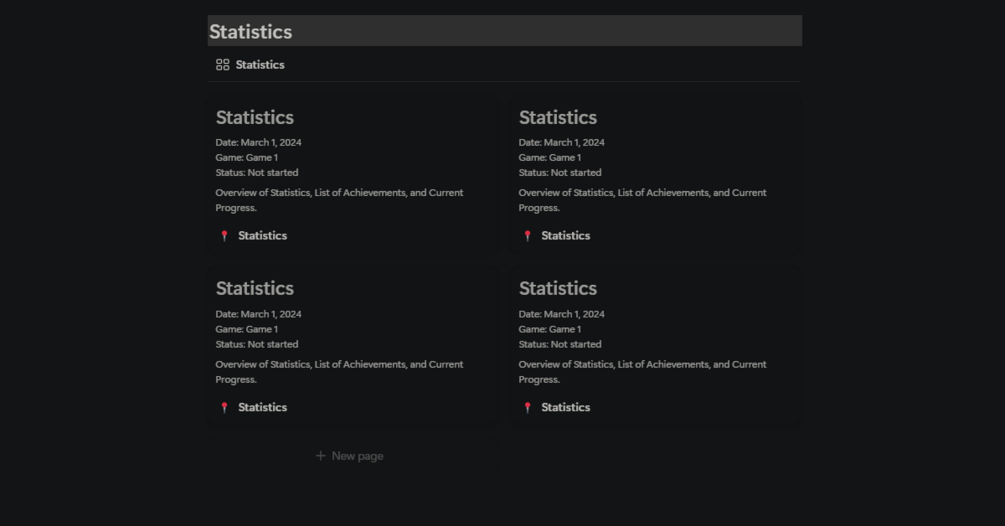Click pinned Statistics link in bottom-right card
Image resolution: width=1005 pixels, height=526 pixels.
coord(565,408)
